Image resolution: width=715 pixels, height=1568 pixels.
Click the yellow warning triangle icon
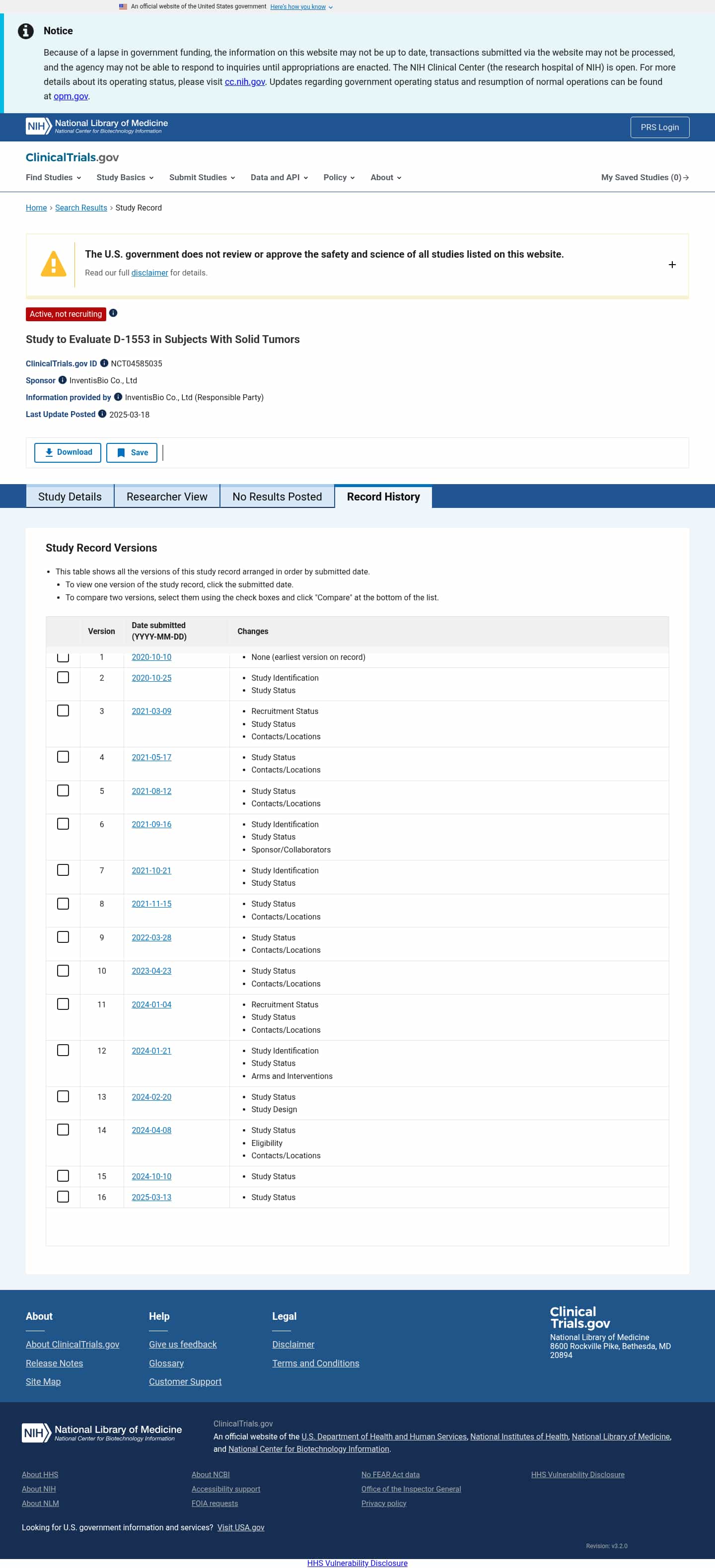(x=54, y=264)
